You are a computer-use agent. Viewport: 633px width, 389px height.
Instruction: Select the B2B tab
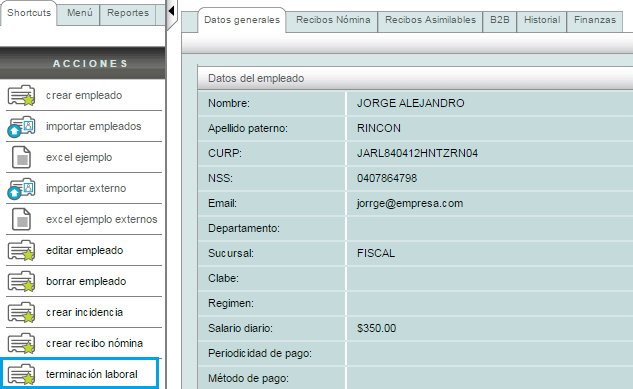pyautogui.click(x=500, y=20)
